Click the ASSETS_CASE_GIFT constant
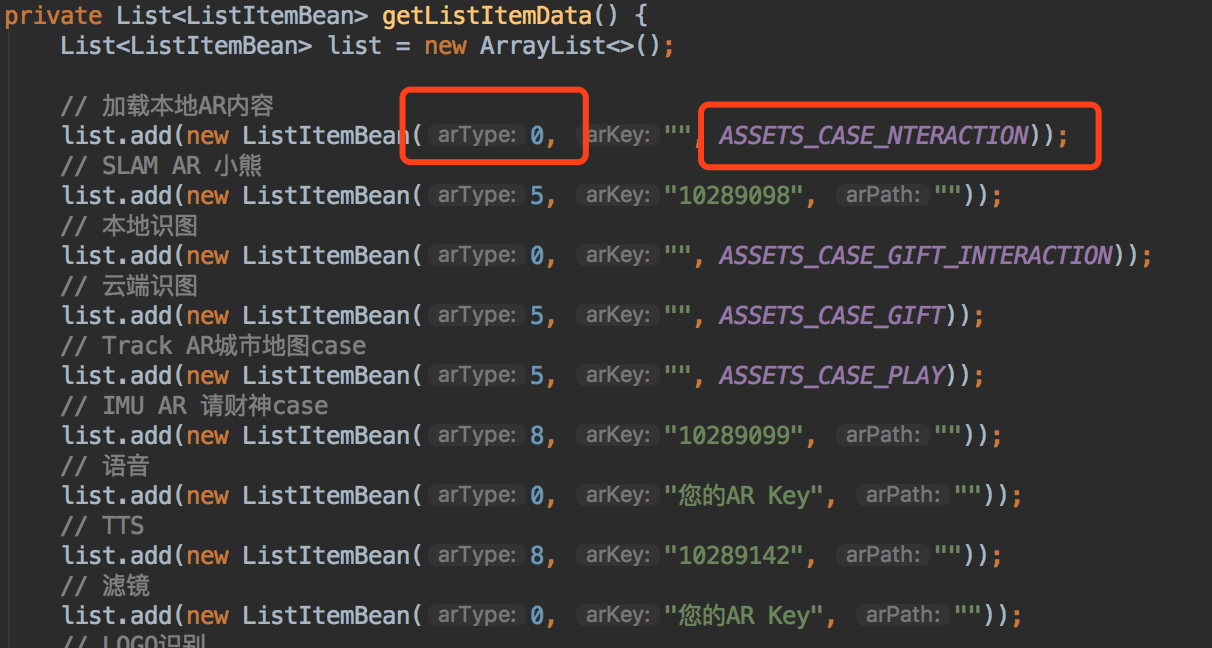This screenshot has width=1212, height=648. (x=832, y=315)
